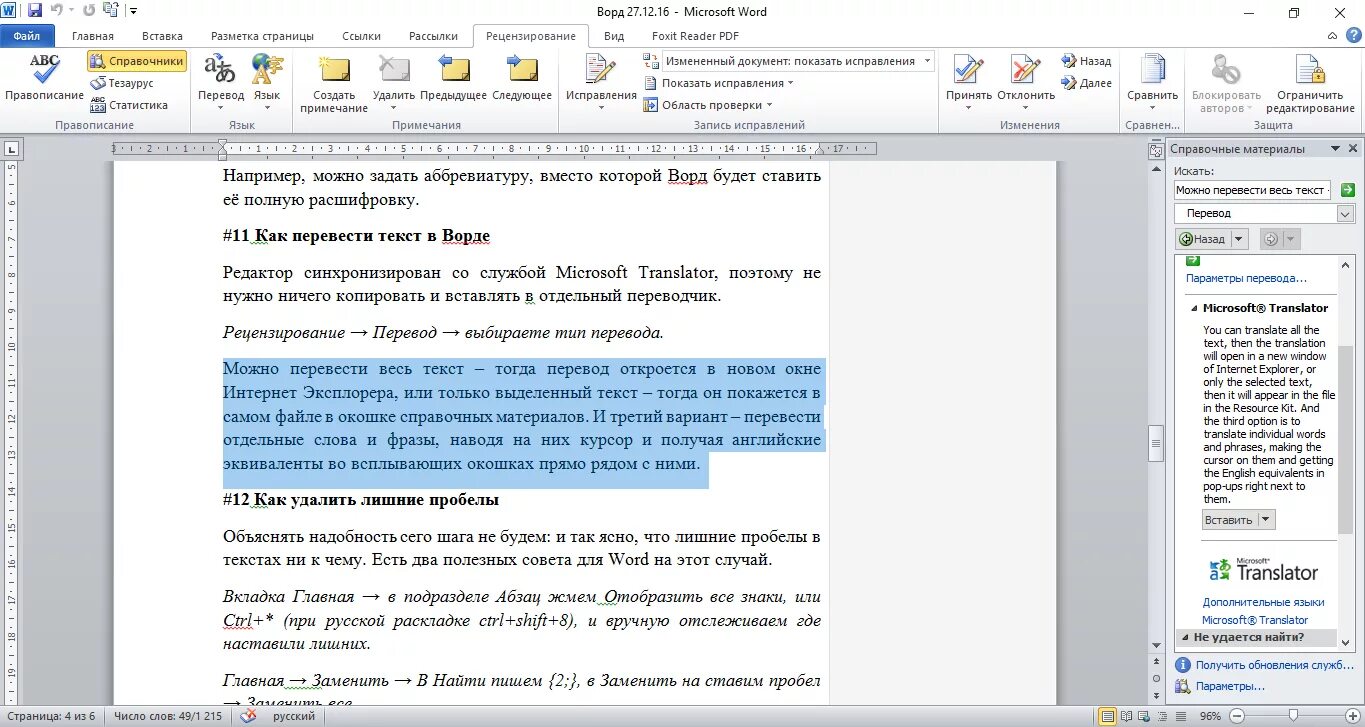This screenshot has height=727, width=1365.
Task: Save the document from the quick access toolbar
Action: [x=35, y=11]
